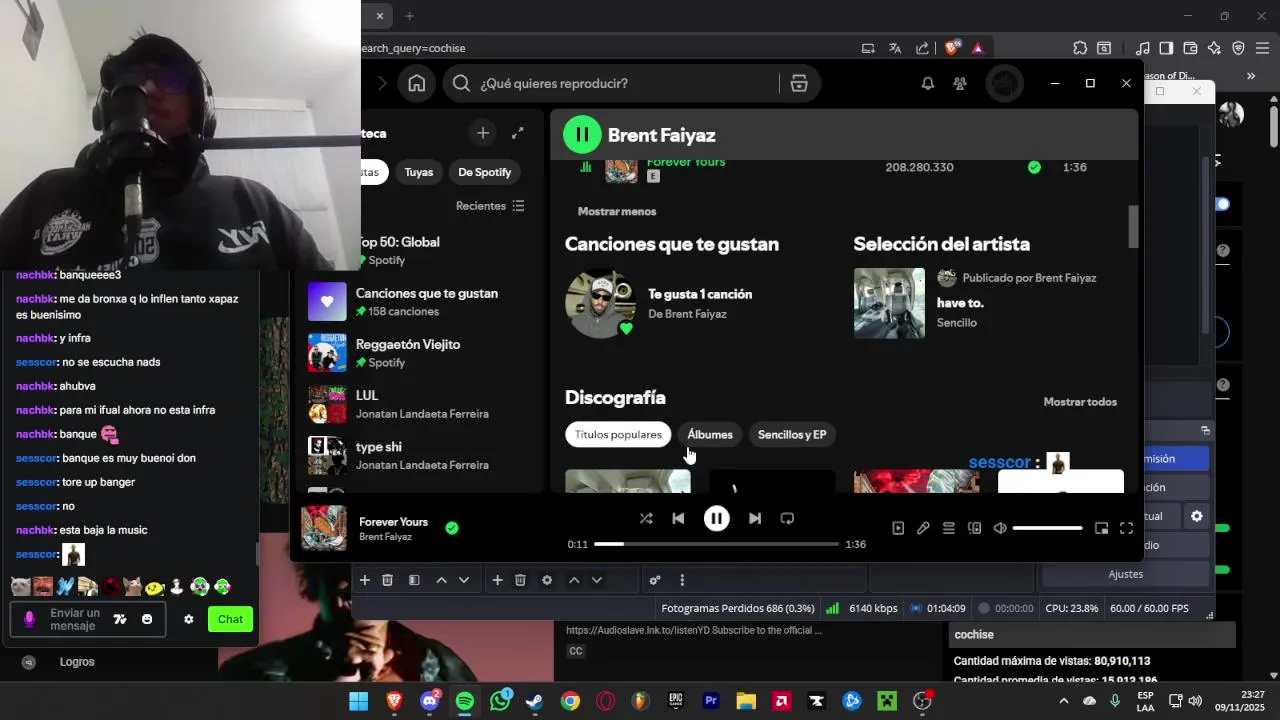The height and width of the screenshot is (720, 1280).
Task: Toggle liked checkmark beside Forever Yours in player
Action: [x=452, y=528]
